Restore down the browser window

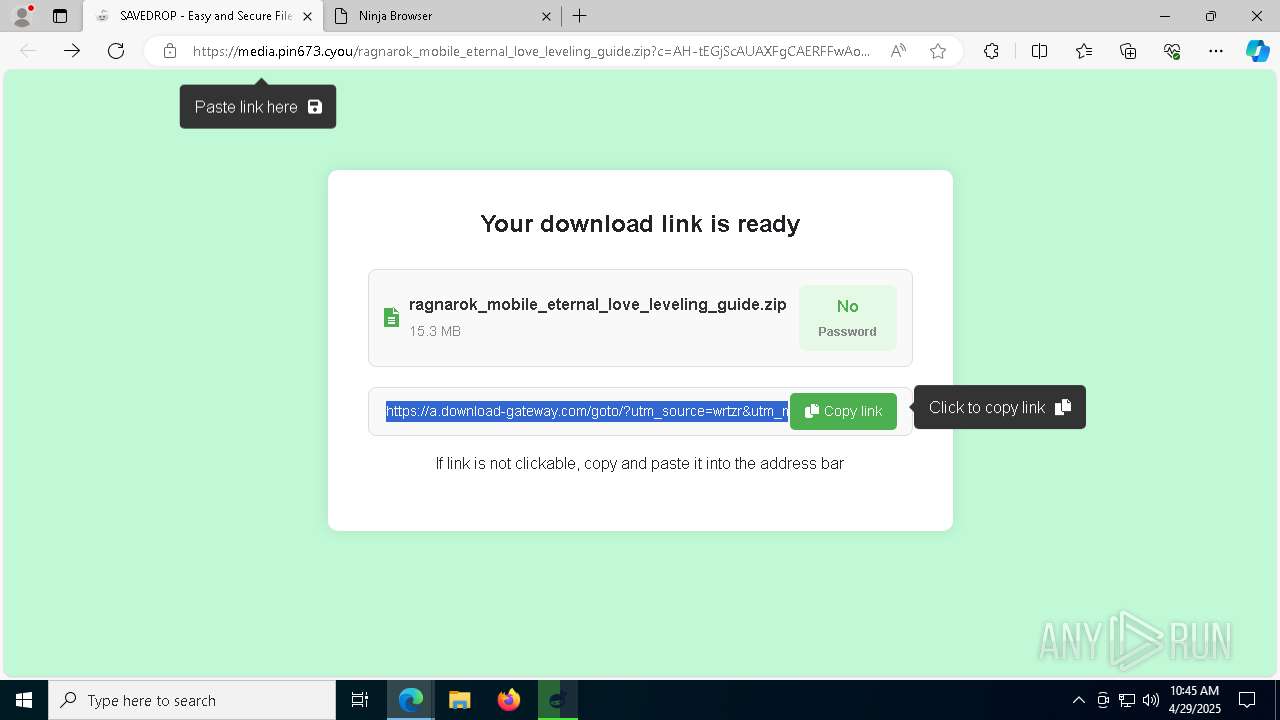(1211, 16)
